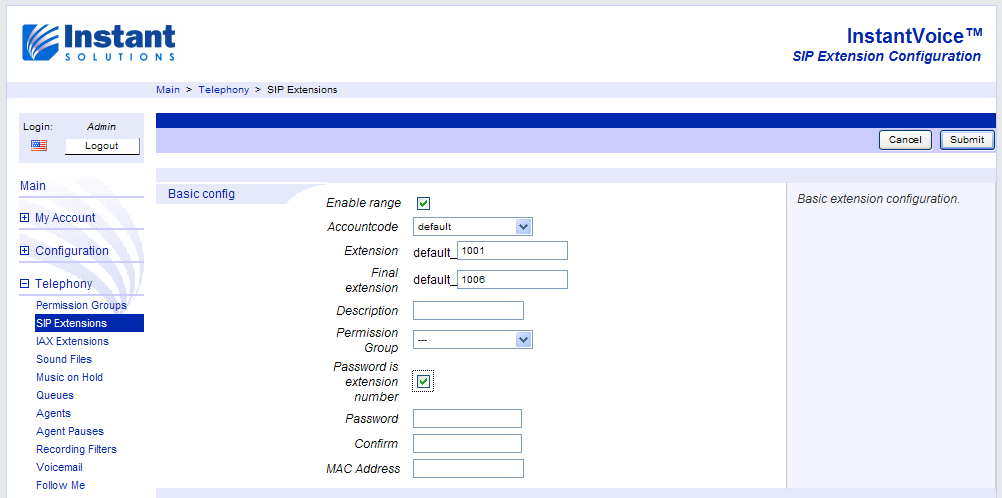Click the Instant Solutions logo
The width and height of the screenshot is (1002, 498).
tap(98, 43)
